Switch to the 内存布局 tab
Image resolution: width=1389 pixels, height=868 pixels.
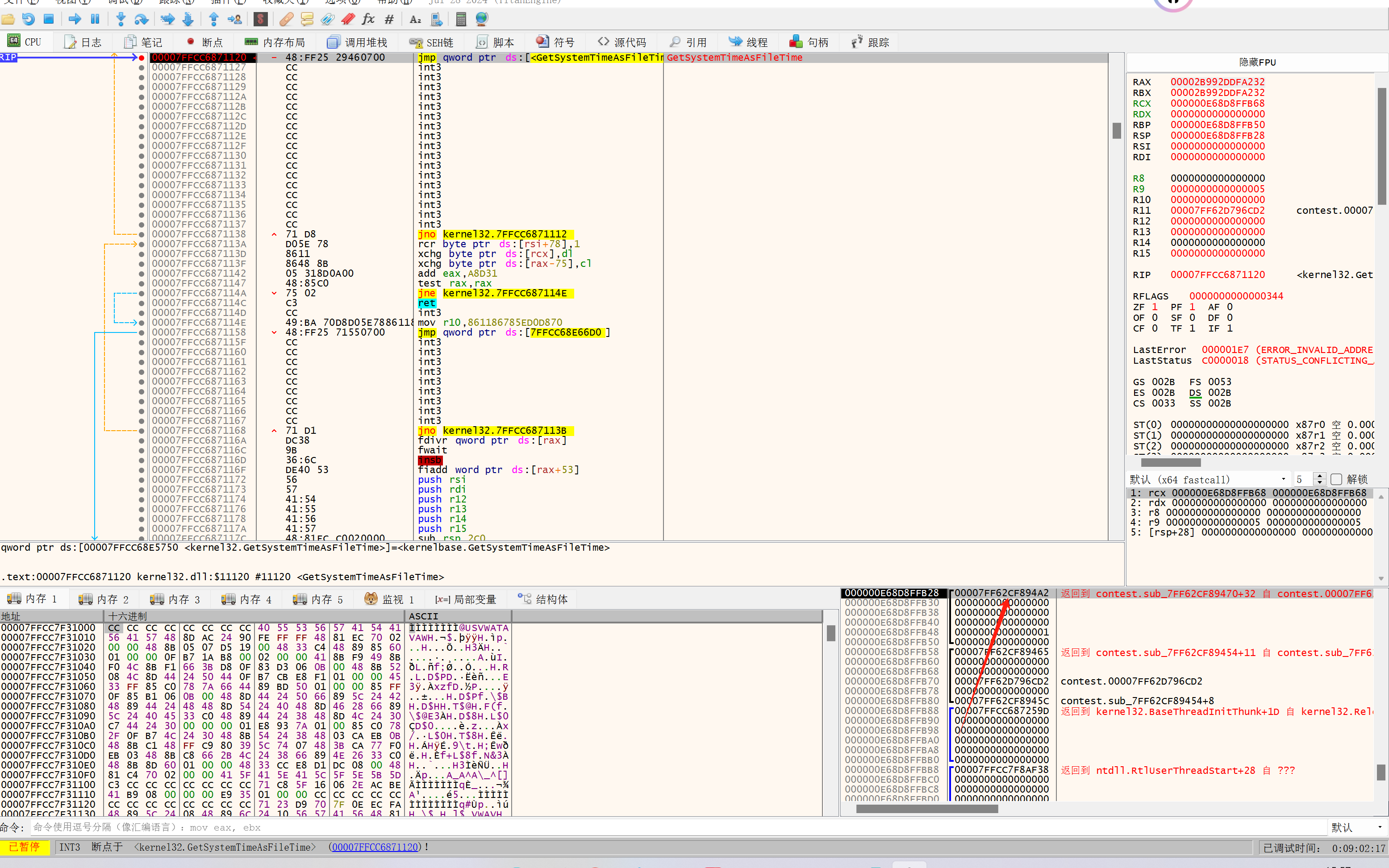[x=275, y=42]
